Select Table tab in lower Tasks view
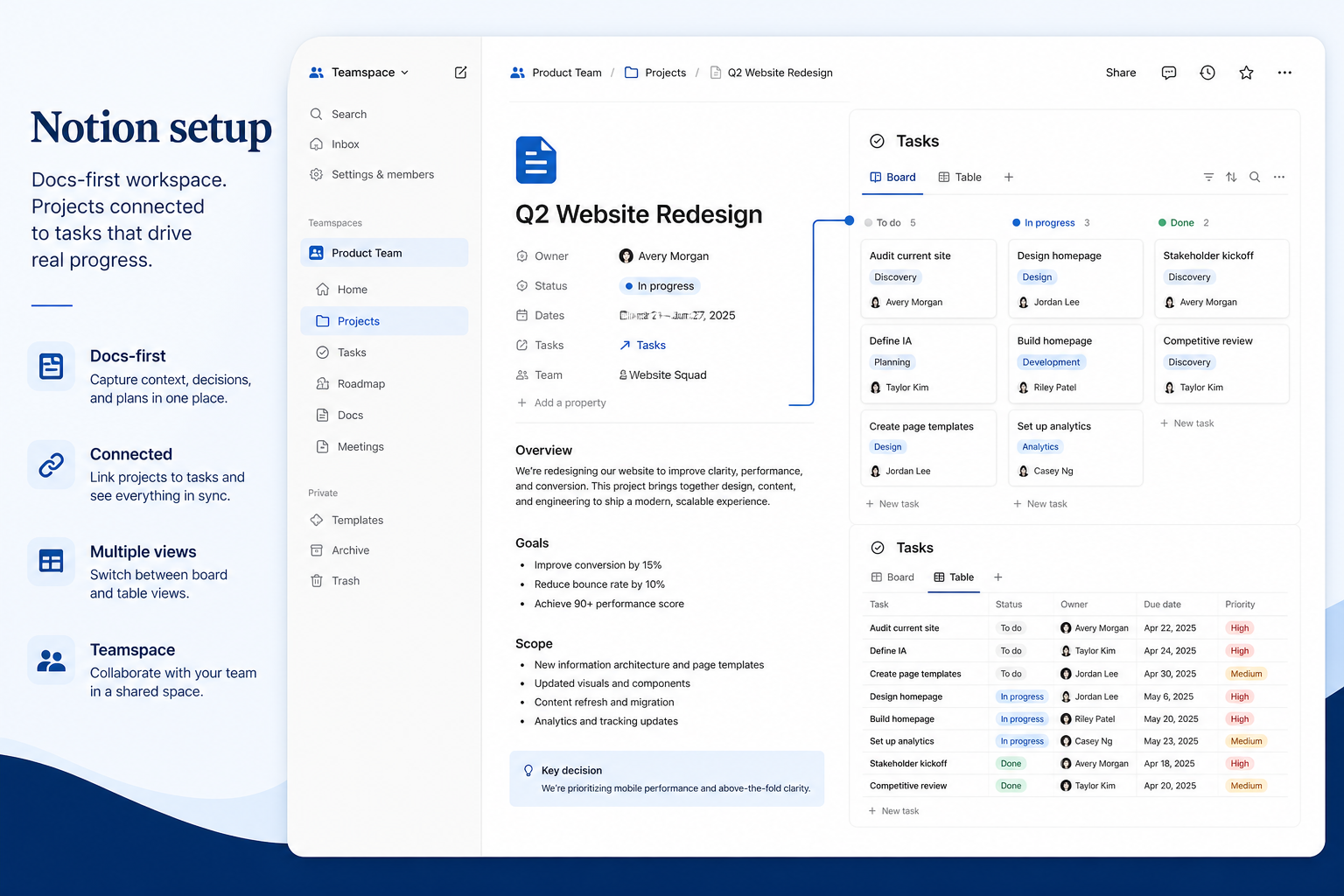Screen dimensions: 1344x896 click(x=954, y=577)
